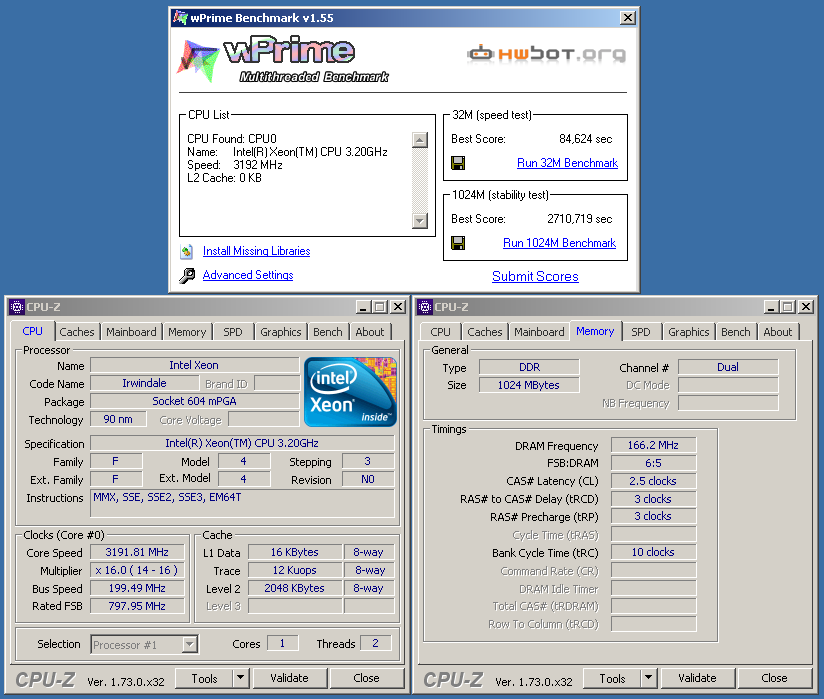The height and width of the screenshot is (699, 824).
Task: Switch to Caches tab in right CPU-Z
Action: coord(485,332)
